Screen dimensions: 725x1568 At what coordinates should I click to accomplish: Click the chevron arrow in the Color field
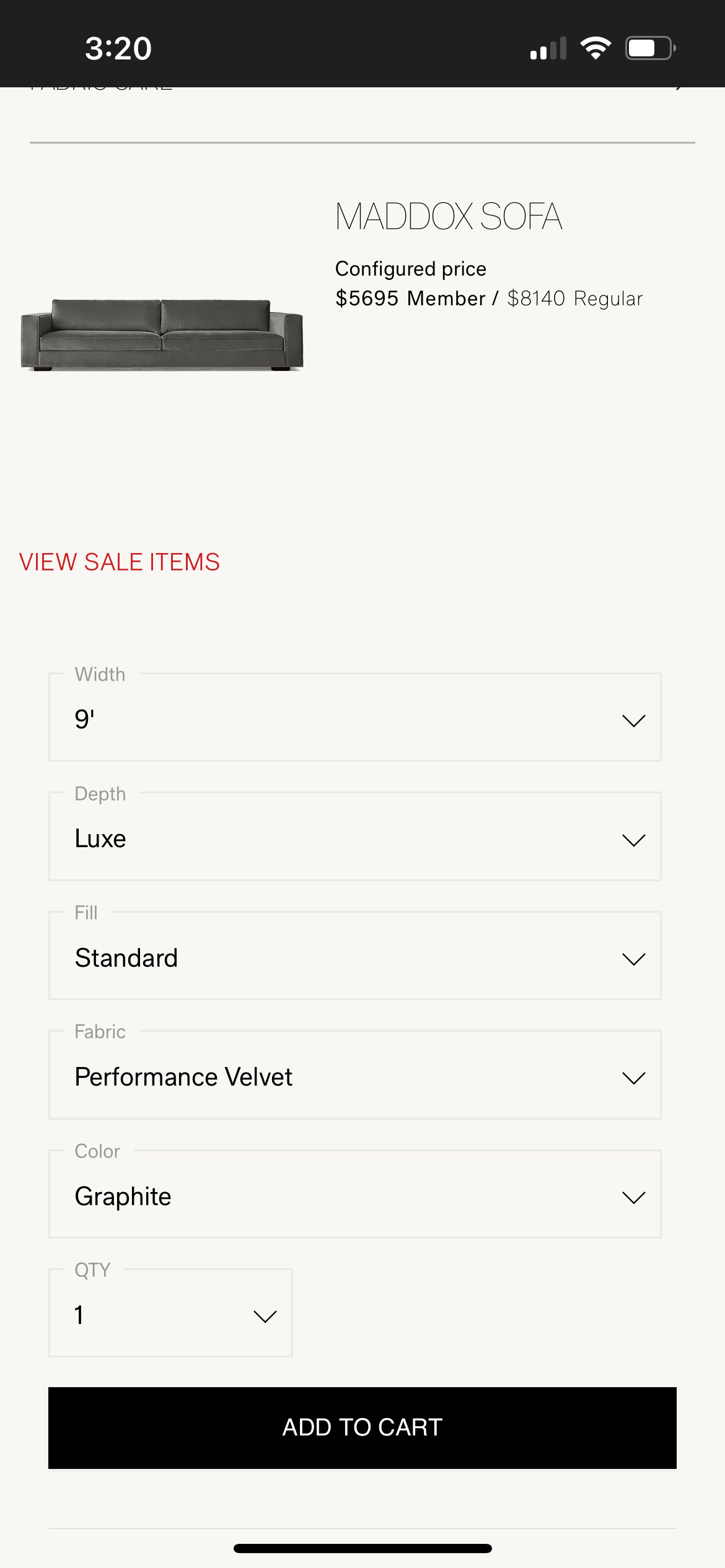633,1198
